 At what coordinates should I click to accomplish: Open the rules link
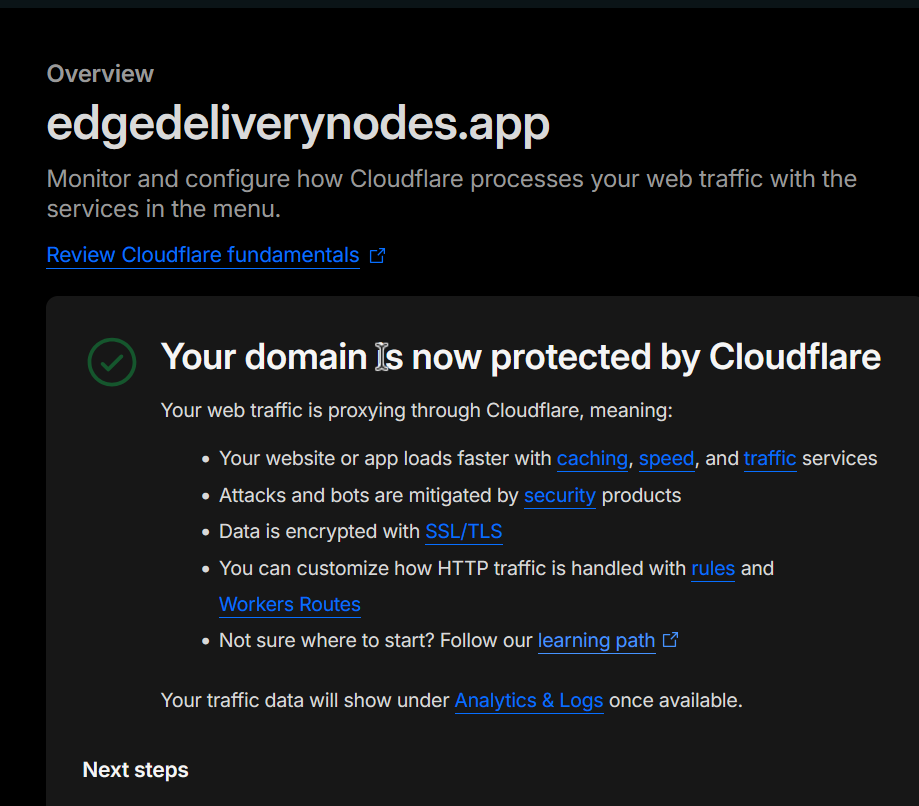pos(713,569)
